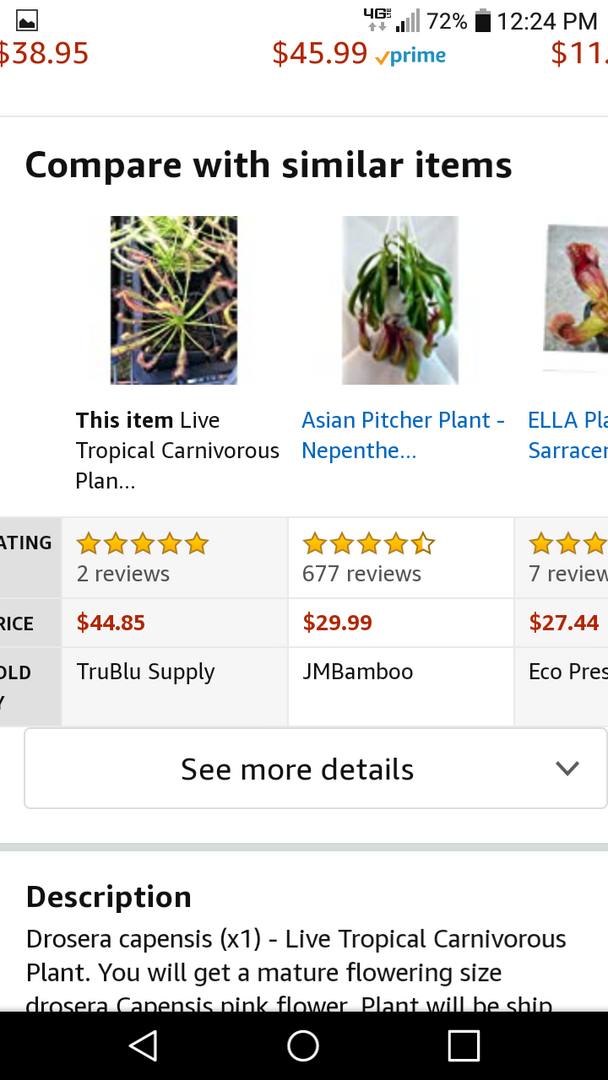Tap the Android back navigation icon
The height and width of the screenshot is (1080, 608).
click(x=144, y=1046)
